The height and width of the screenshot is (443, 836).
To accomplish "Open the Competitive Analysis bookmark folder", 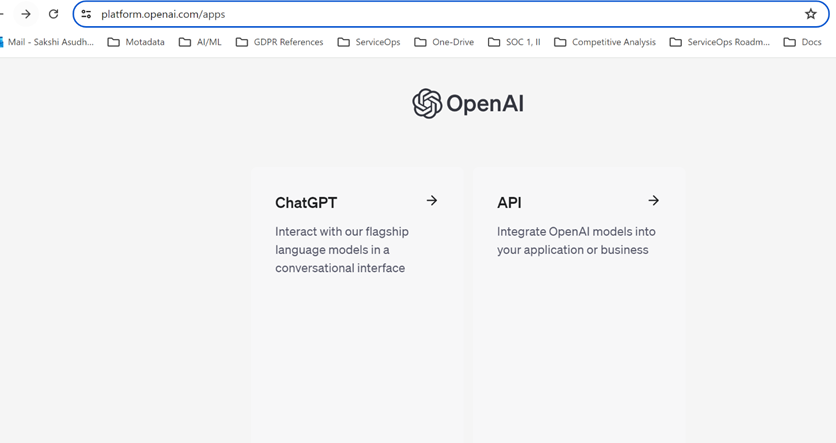I will [605, 42].
